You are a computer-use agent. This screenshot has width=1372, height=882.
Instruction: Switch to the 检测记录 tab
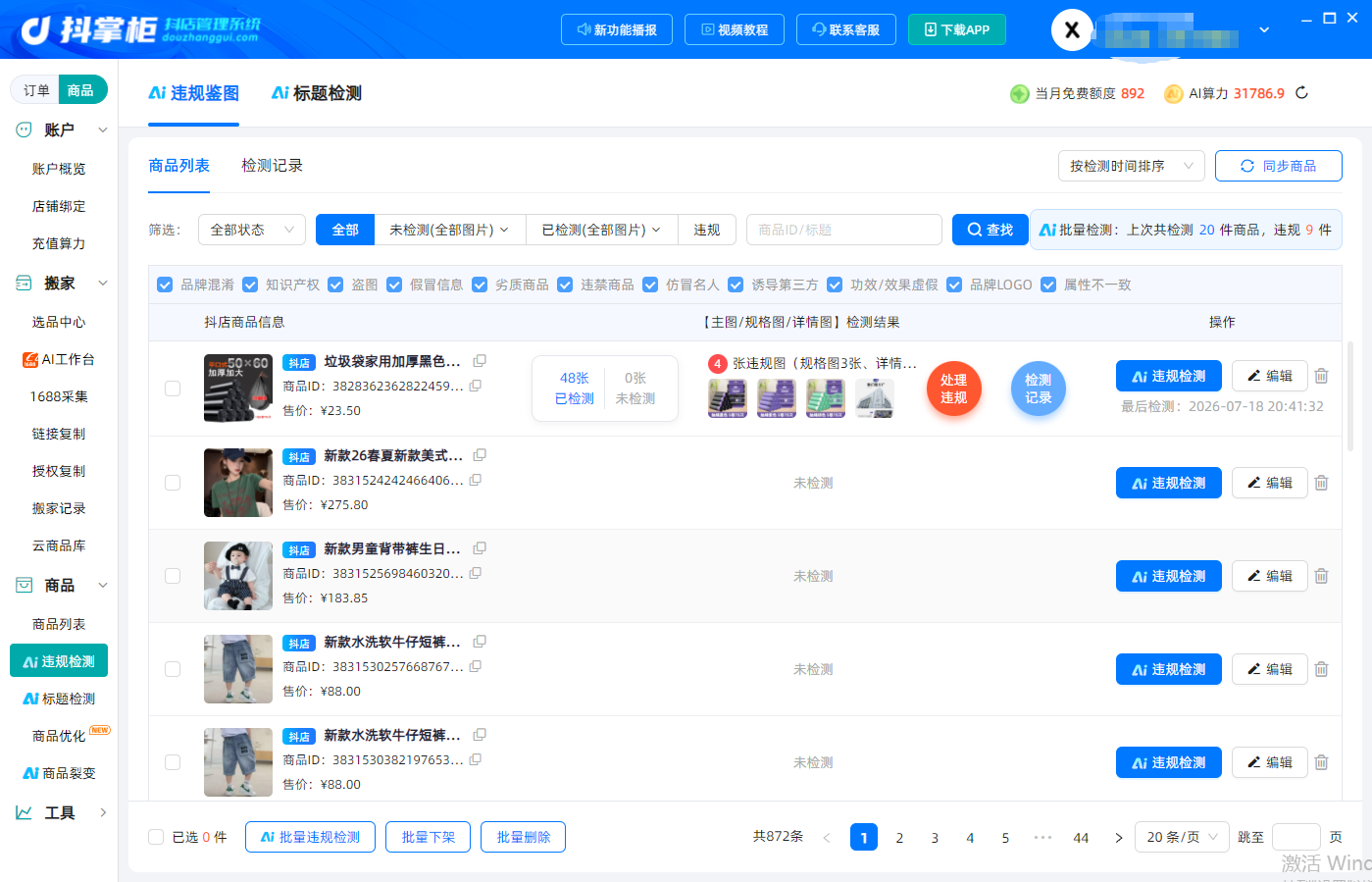tap(272, 166)
